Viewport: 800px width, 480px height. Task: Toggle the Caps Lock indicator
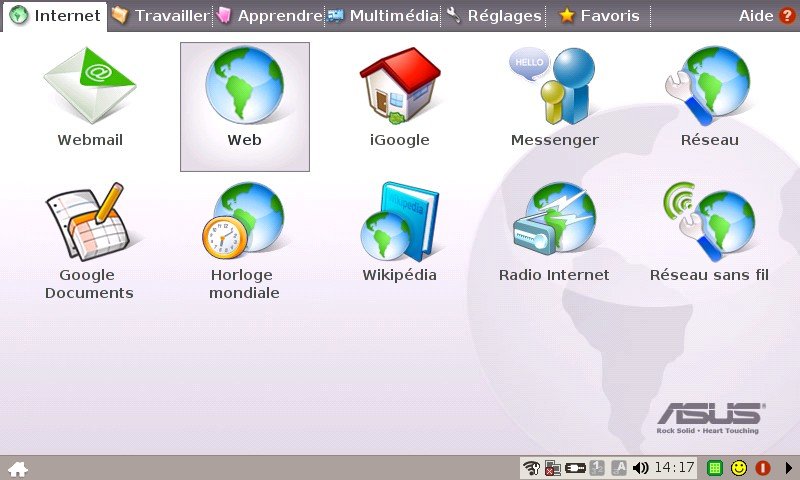pyautogui.click(x=619, y=467)
